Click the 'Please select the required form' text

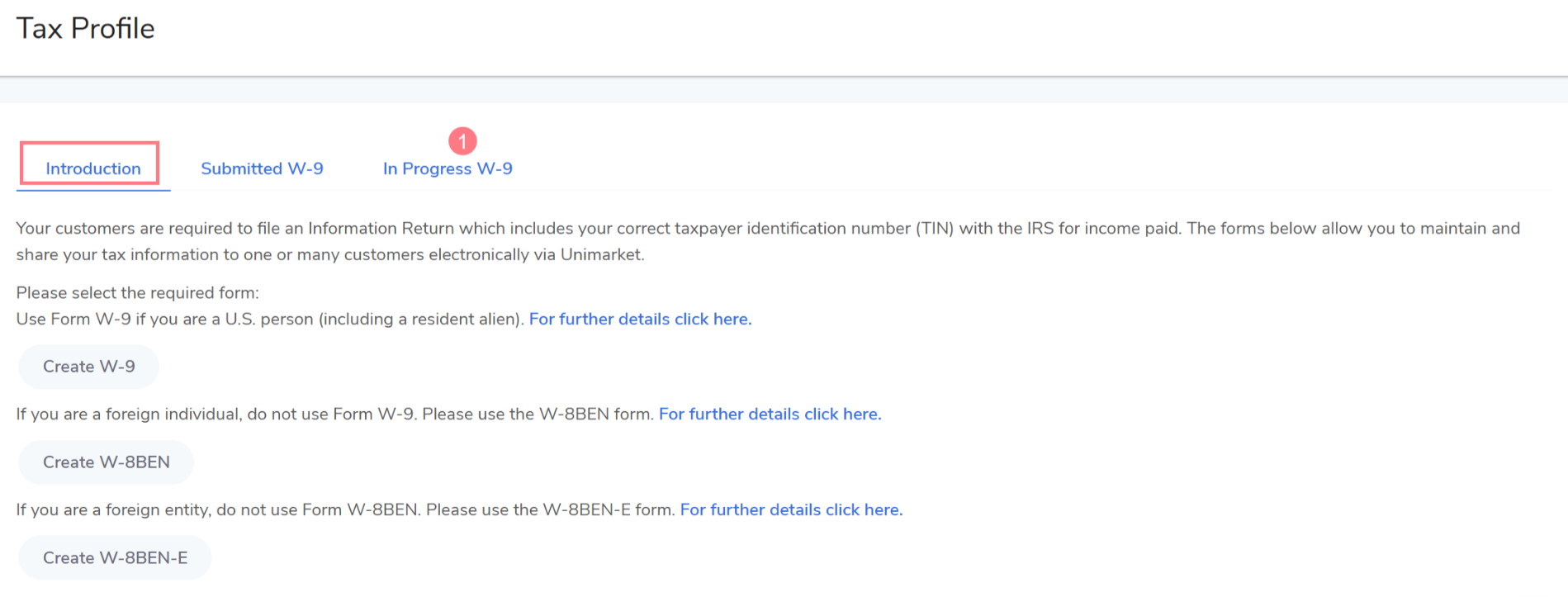137,293
